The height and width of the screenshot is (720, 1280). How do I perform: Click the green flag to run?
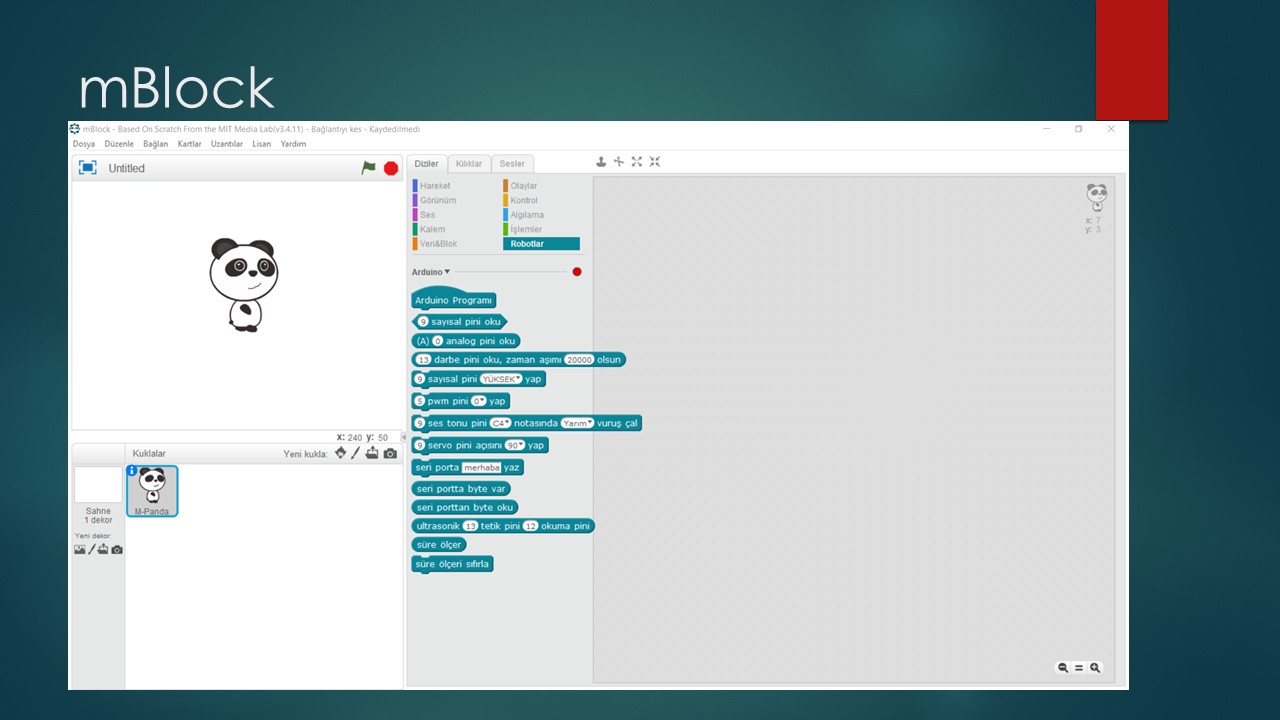click(x=368, y=168)
